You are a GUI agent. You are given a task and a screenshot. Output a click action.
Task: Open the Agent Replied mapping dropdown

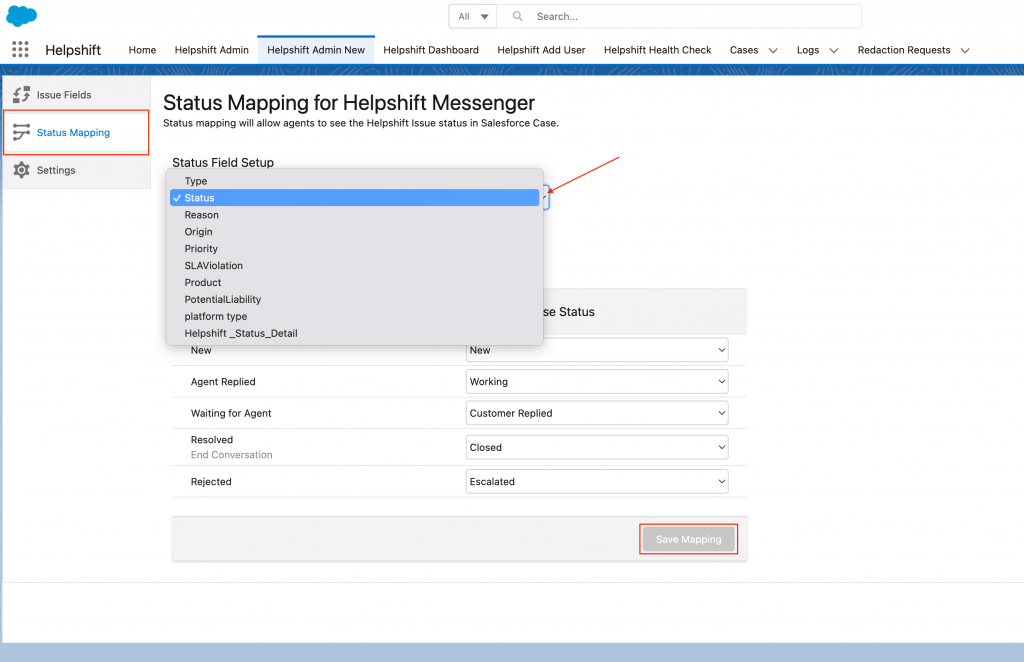coord(597,382)
